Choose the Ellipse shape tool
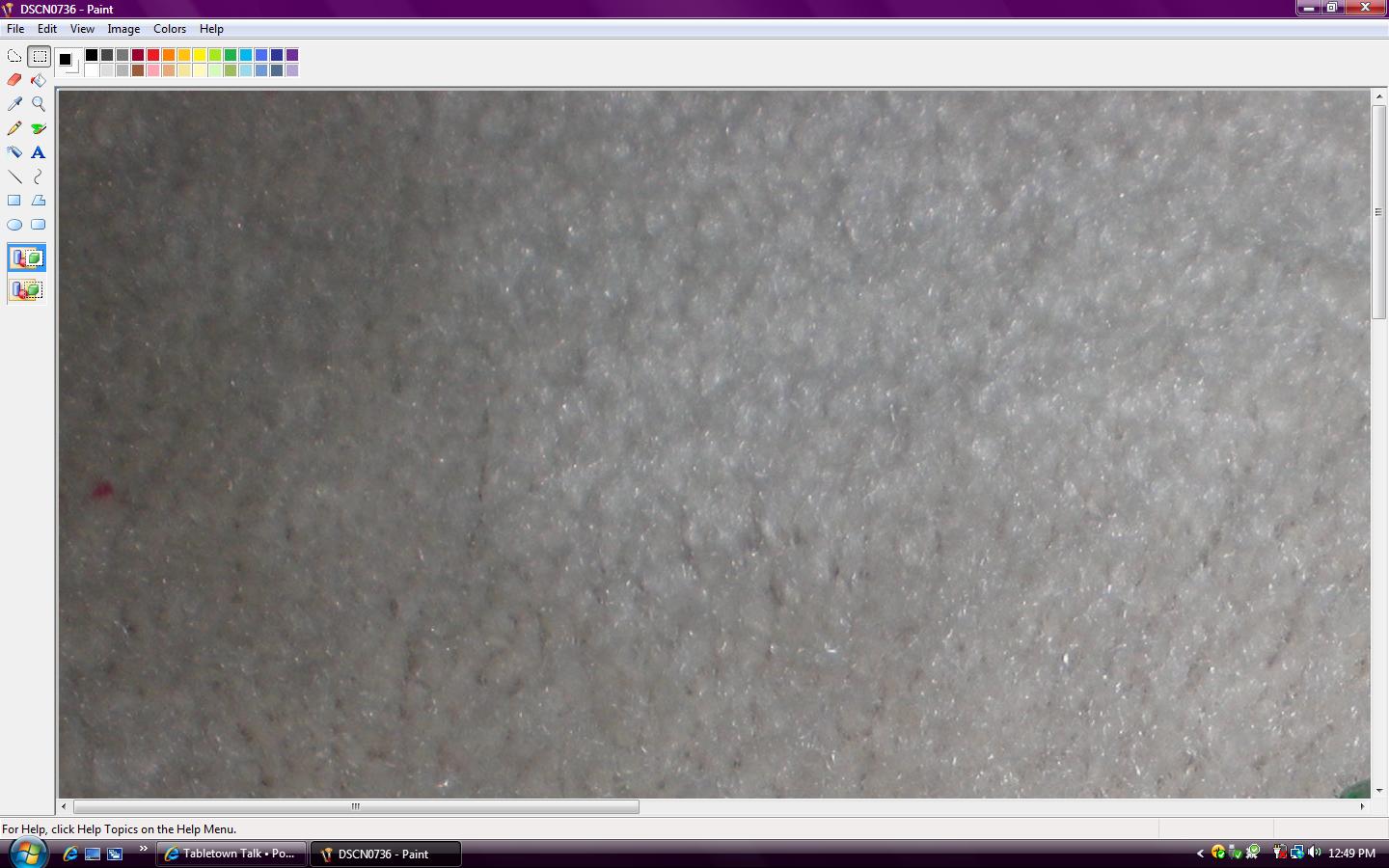 14,225
